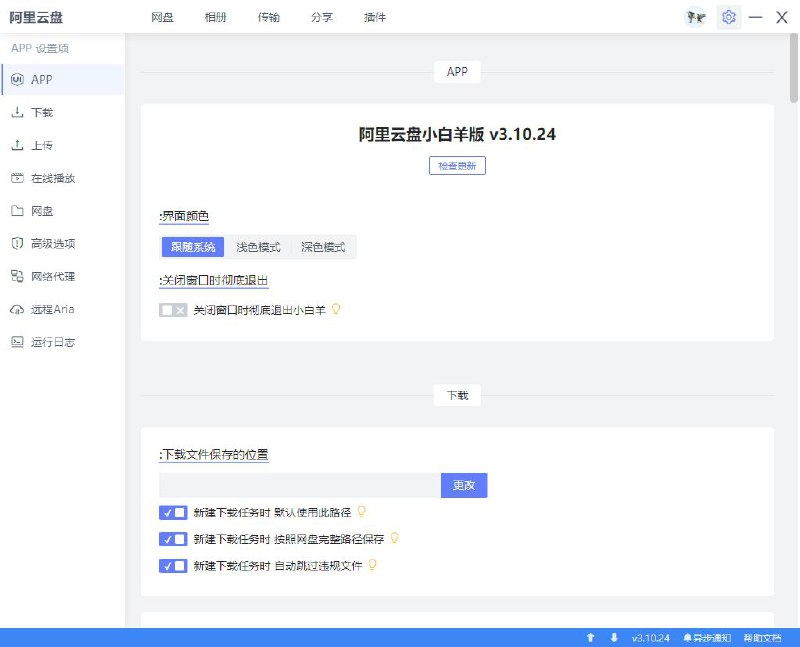Select 深色模式 color mode
Screen dimensions: 800x647
[325, 247]
